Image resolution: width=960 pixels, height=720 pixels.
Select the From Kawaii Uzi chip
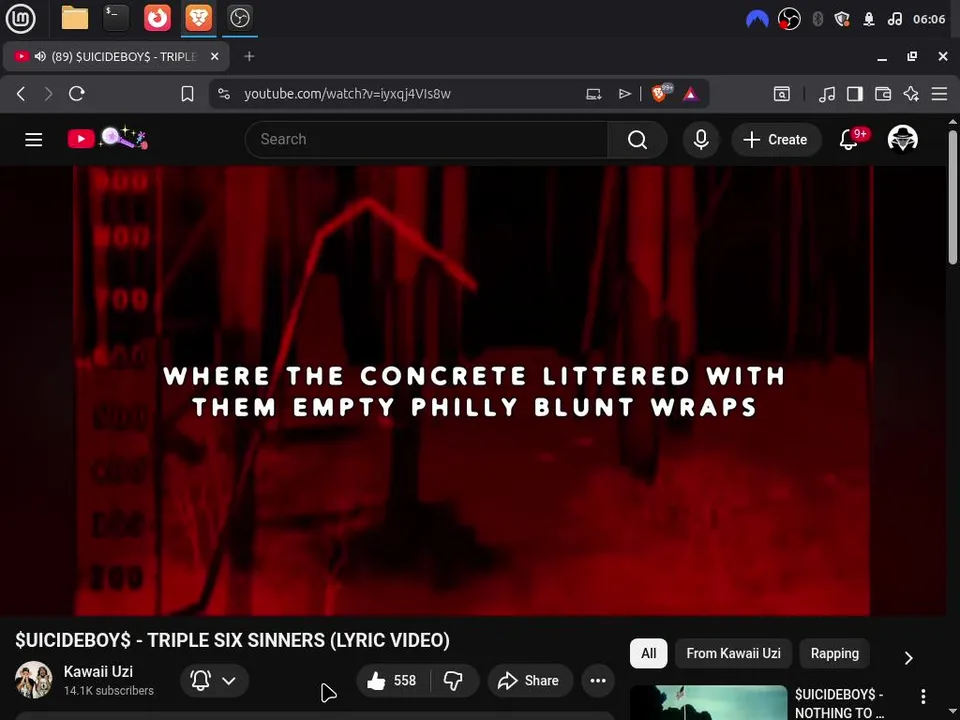click(733, 653)
